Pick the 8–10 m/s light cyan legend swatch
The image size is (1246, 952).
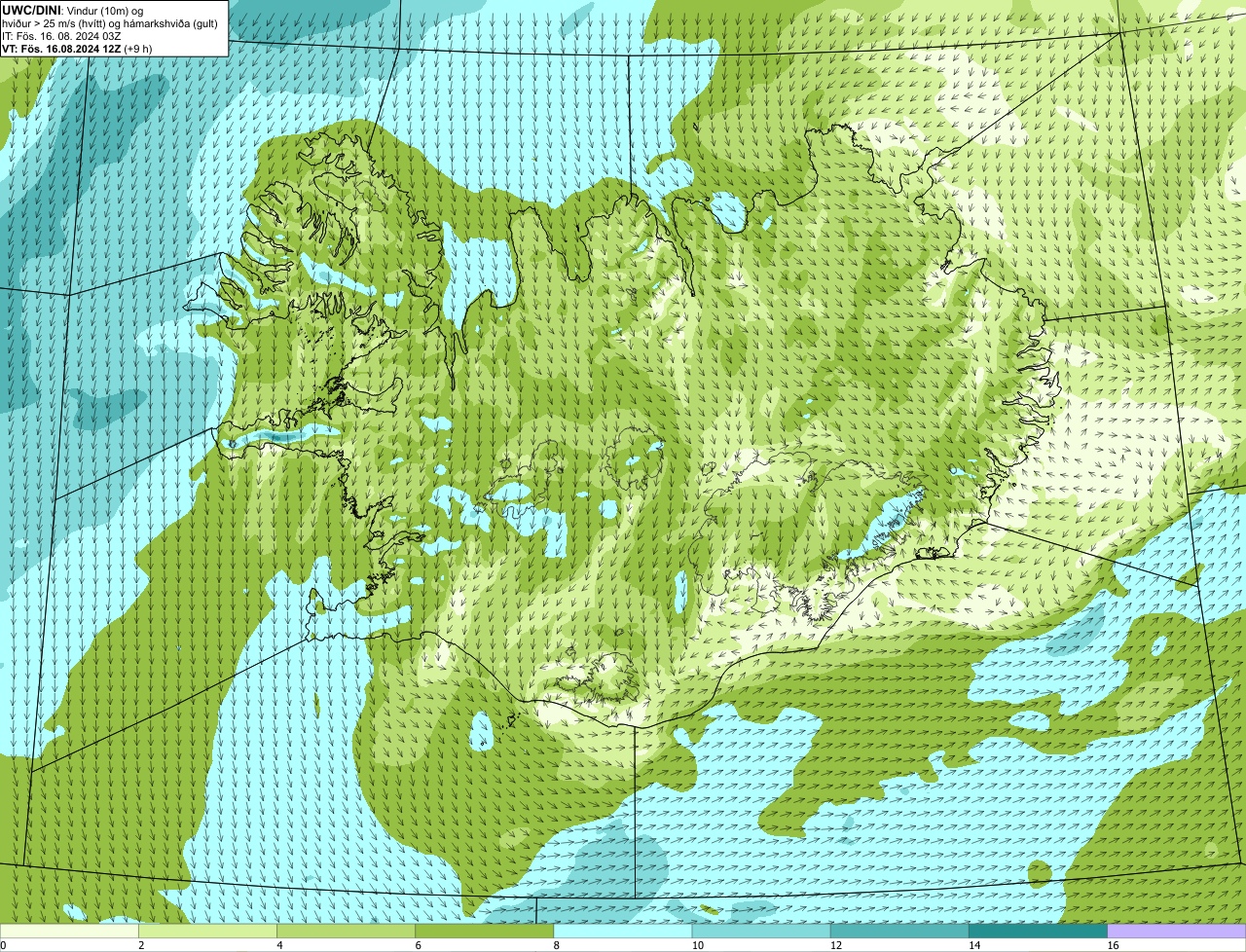(623, 932)
